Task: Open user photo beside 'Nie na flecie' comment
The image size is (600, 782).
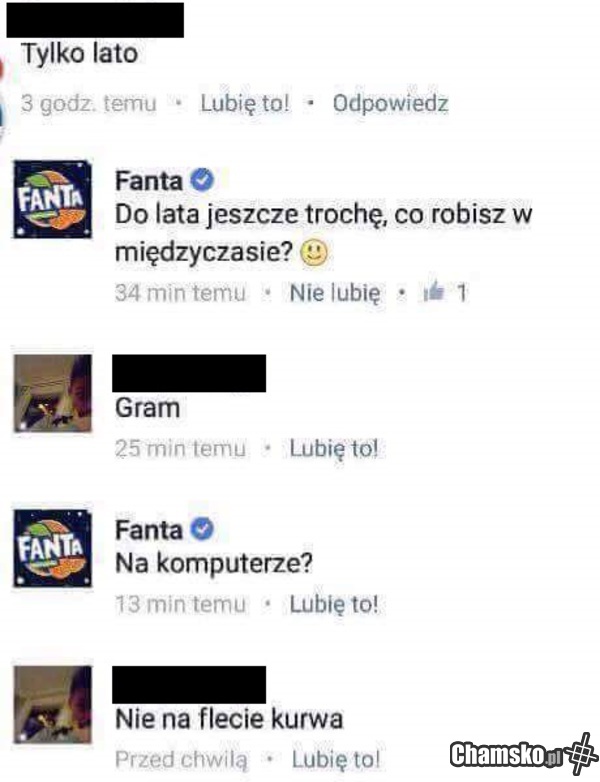Action: [53, 704]
